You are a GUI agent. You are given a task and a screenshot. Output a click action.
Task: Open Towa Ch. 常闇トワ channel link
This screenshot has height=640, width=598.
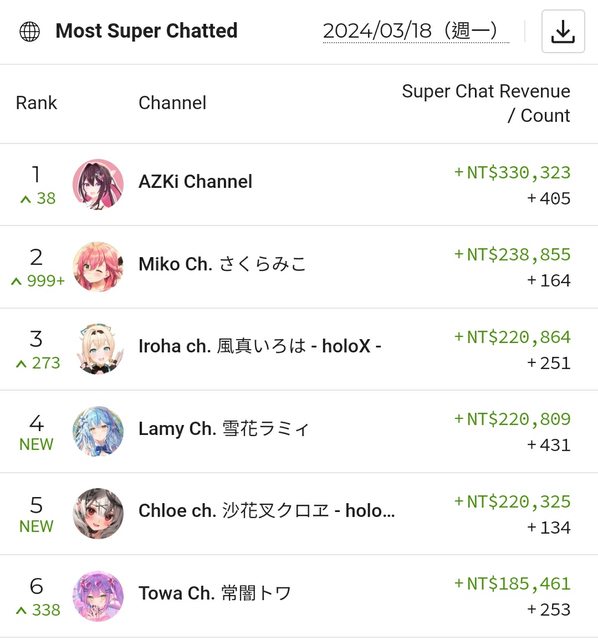(x=215, y=593)
